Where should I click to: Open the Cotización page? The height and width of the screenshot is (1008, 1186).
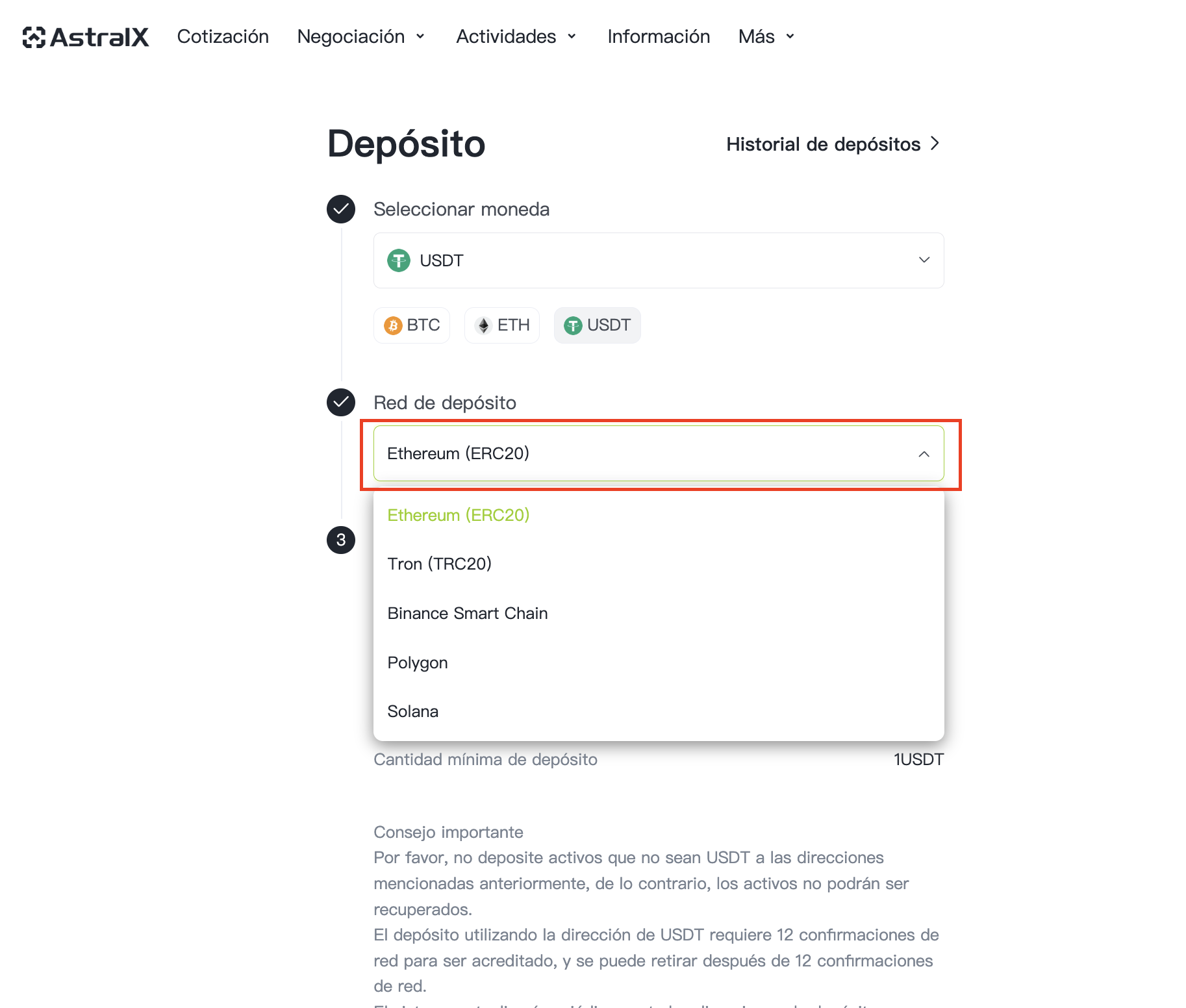[x=223, y=36]
